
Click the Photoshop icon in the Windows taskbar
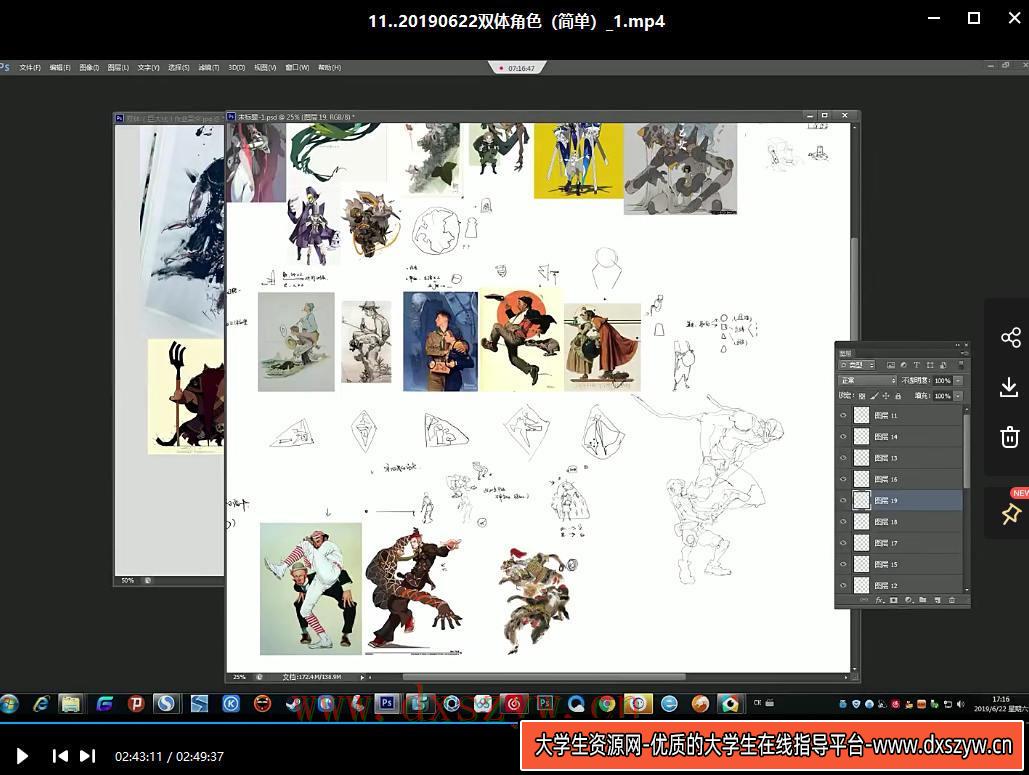(387, 704)
